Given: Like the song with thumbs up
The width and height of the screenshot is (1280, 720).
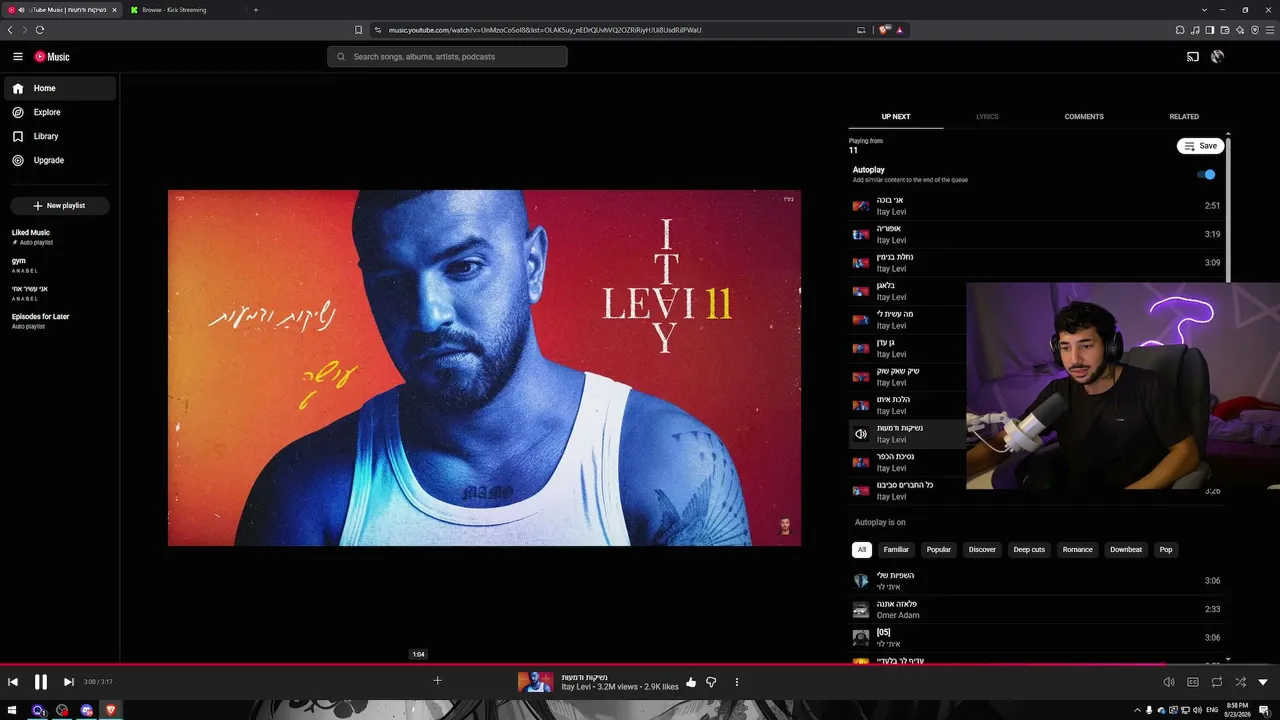Looking at the screenshot, I should 691,682.
